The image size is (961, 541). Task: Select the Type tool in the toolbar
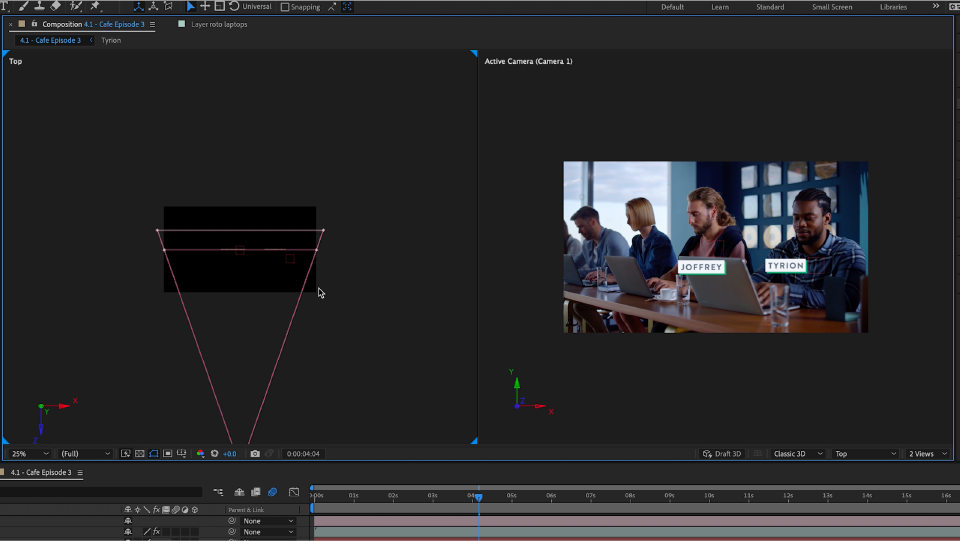coord(5,6)
